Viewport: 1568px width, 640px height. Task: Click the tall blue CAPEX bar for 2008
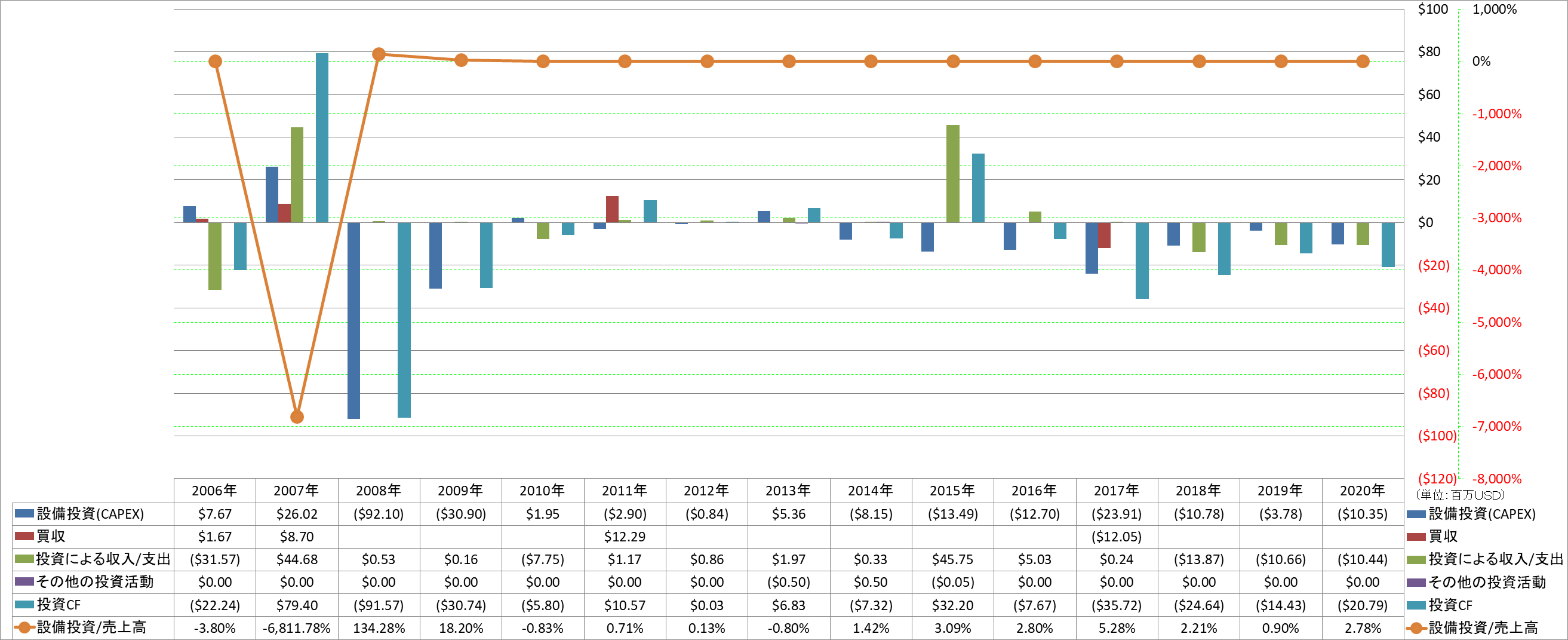click(353, 320)
